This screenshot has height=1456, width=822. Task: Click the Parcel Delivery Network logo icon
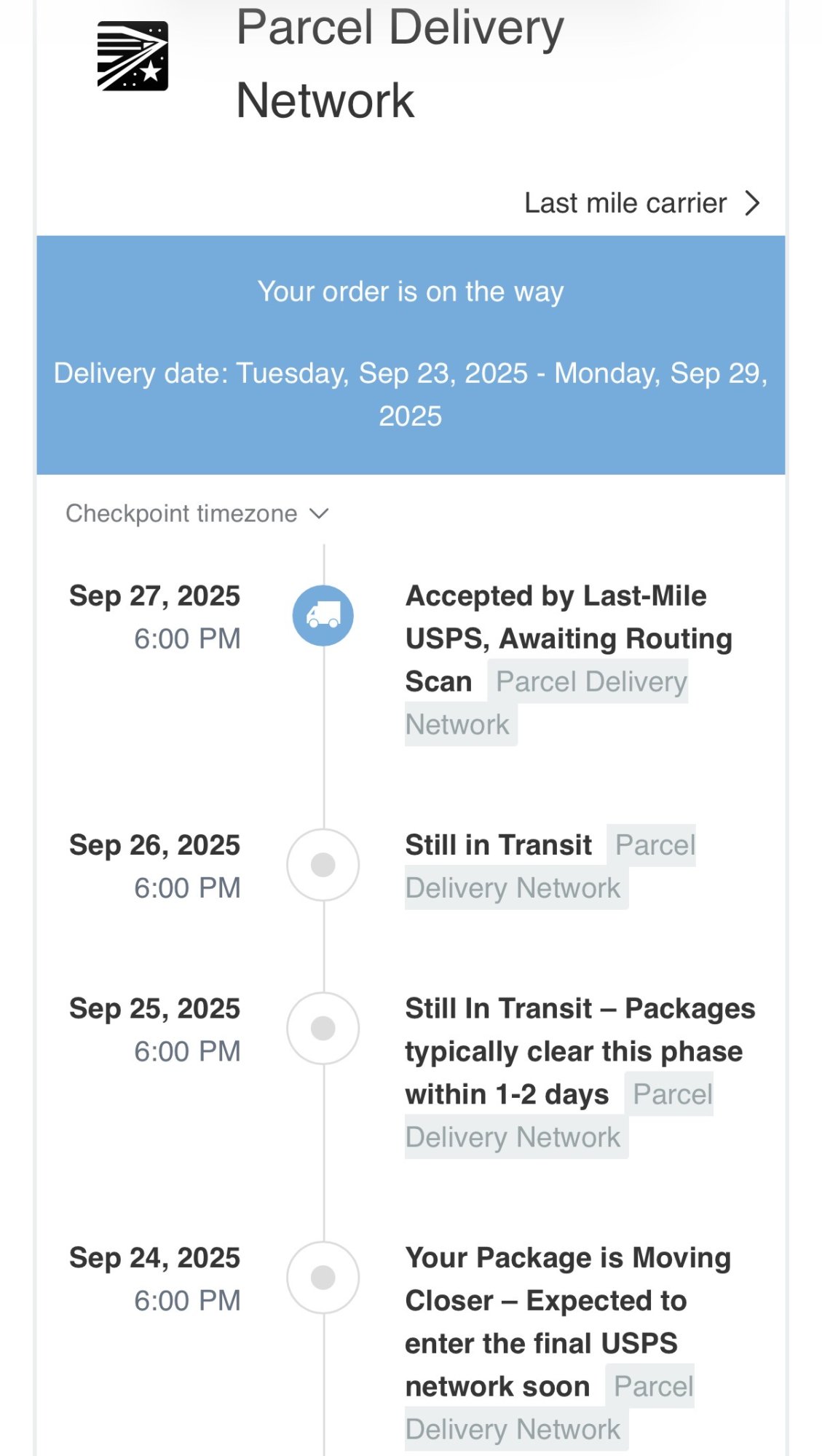tap(133, 56)
